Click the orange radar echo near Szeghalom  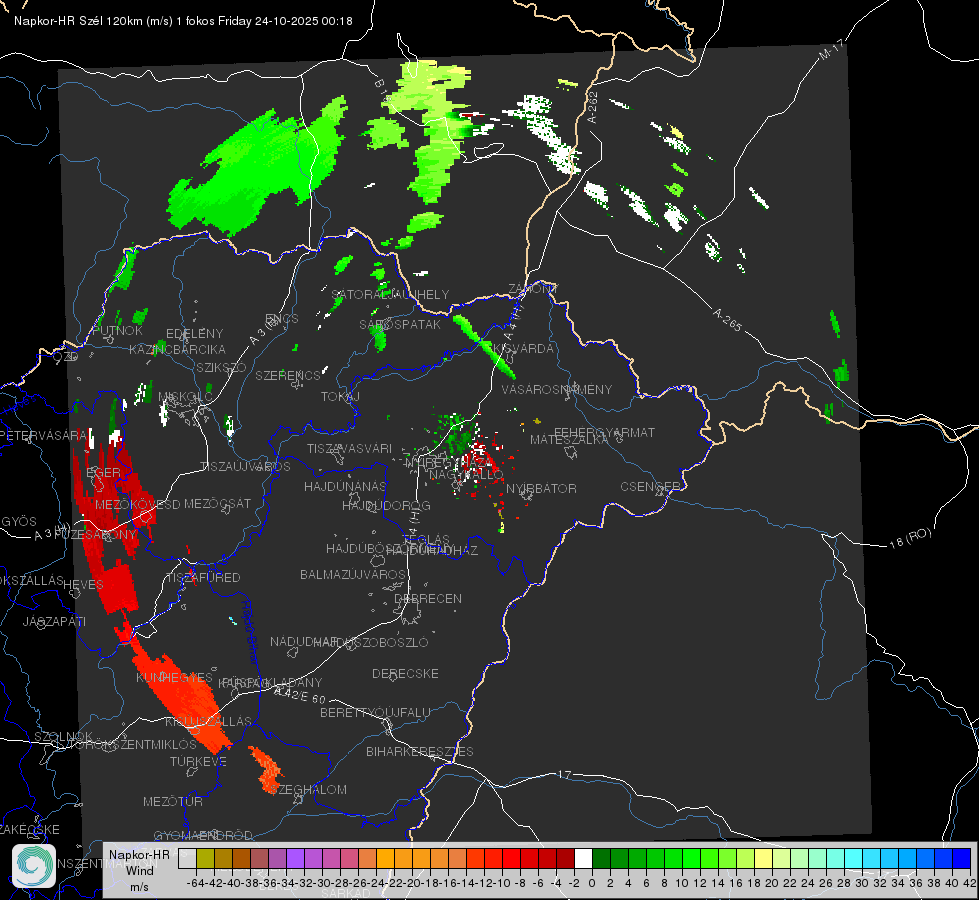[267, 769]
